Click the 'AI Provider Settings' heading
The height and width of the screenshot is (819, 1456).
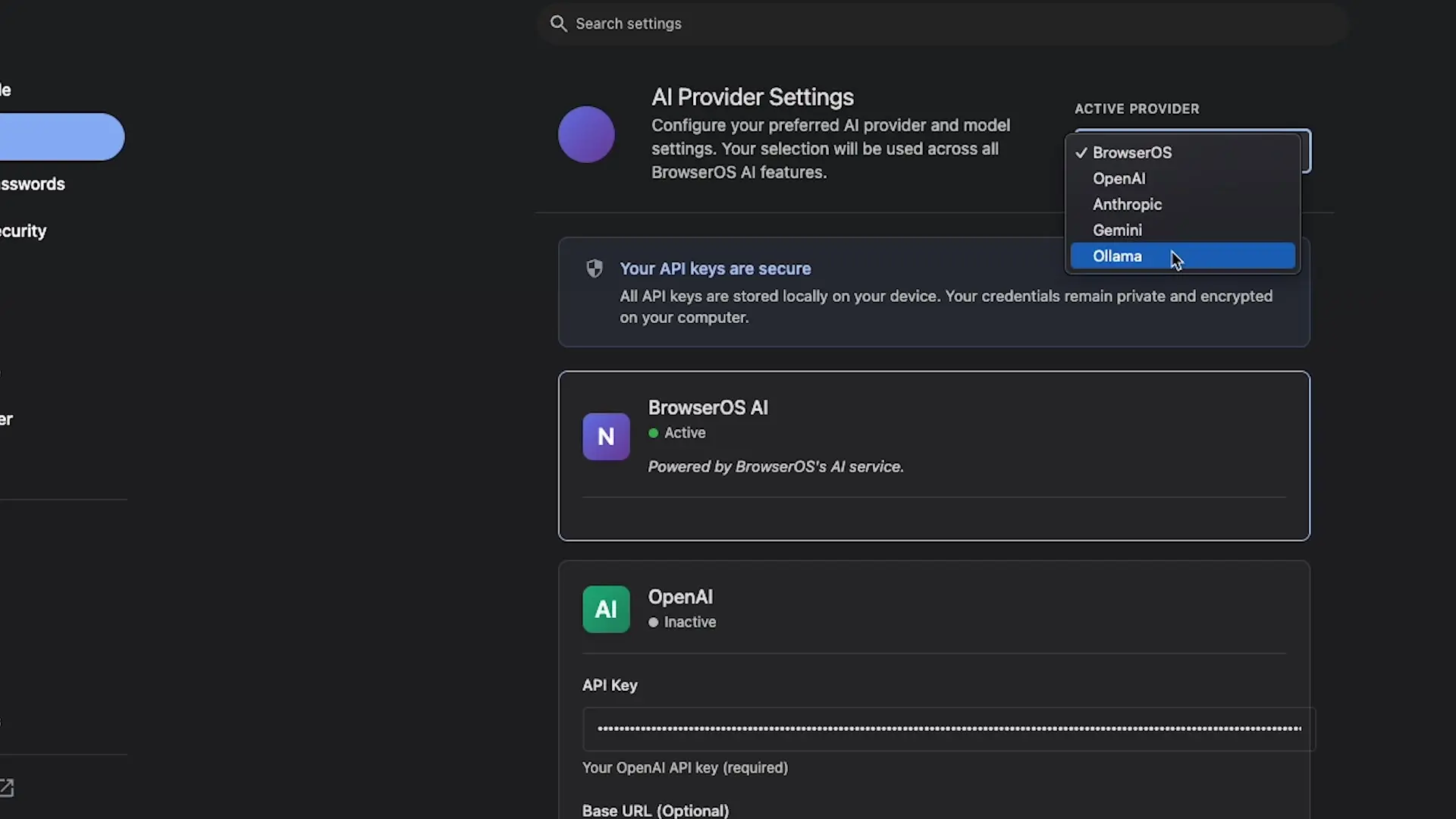coord(752,97)
